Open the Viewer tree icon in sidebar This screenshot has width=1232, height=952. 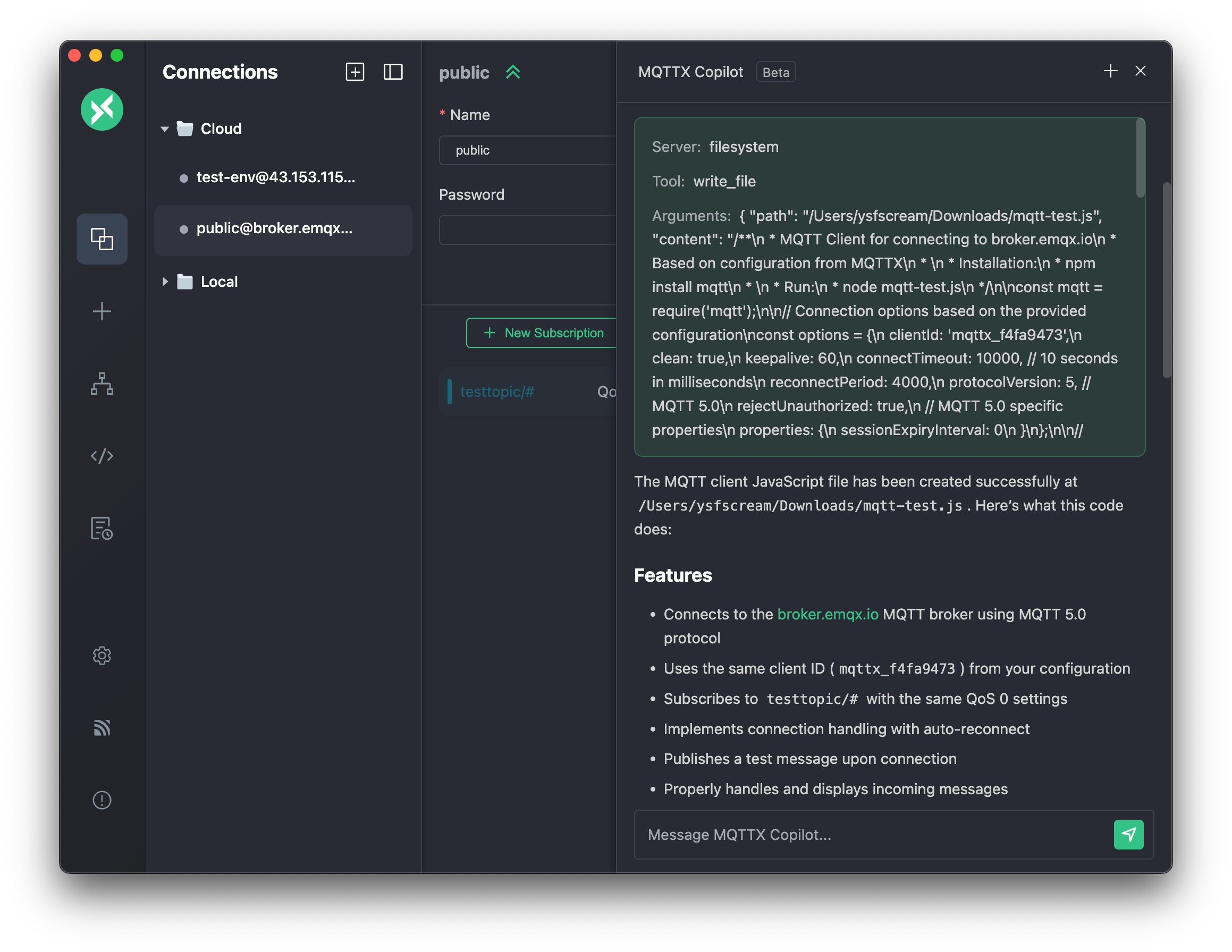[102, 384]
